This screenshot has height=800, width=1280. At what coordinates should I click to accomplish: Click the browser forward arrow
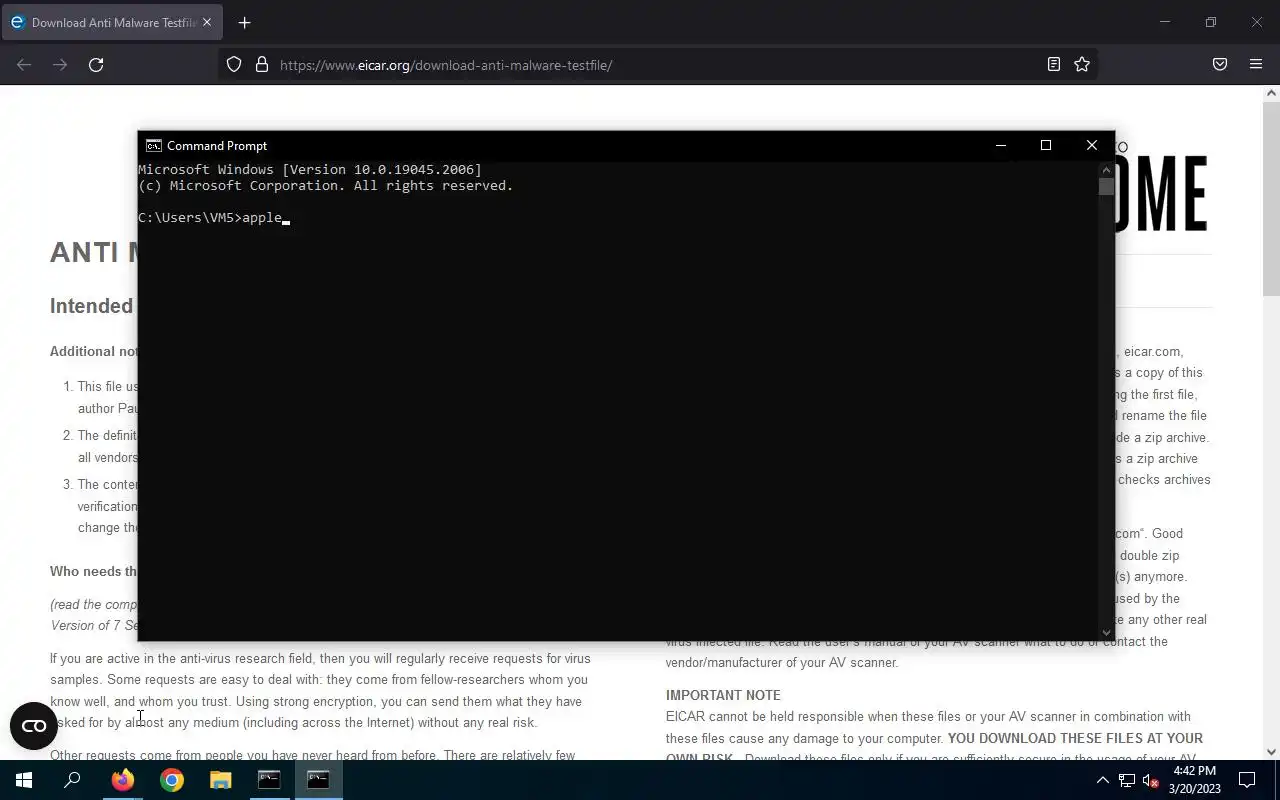pos(60,65)
